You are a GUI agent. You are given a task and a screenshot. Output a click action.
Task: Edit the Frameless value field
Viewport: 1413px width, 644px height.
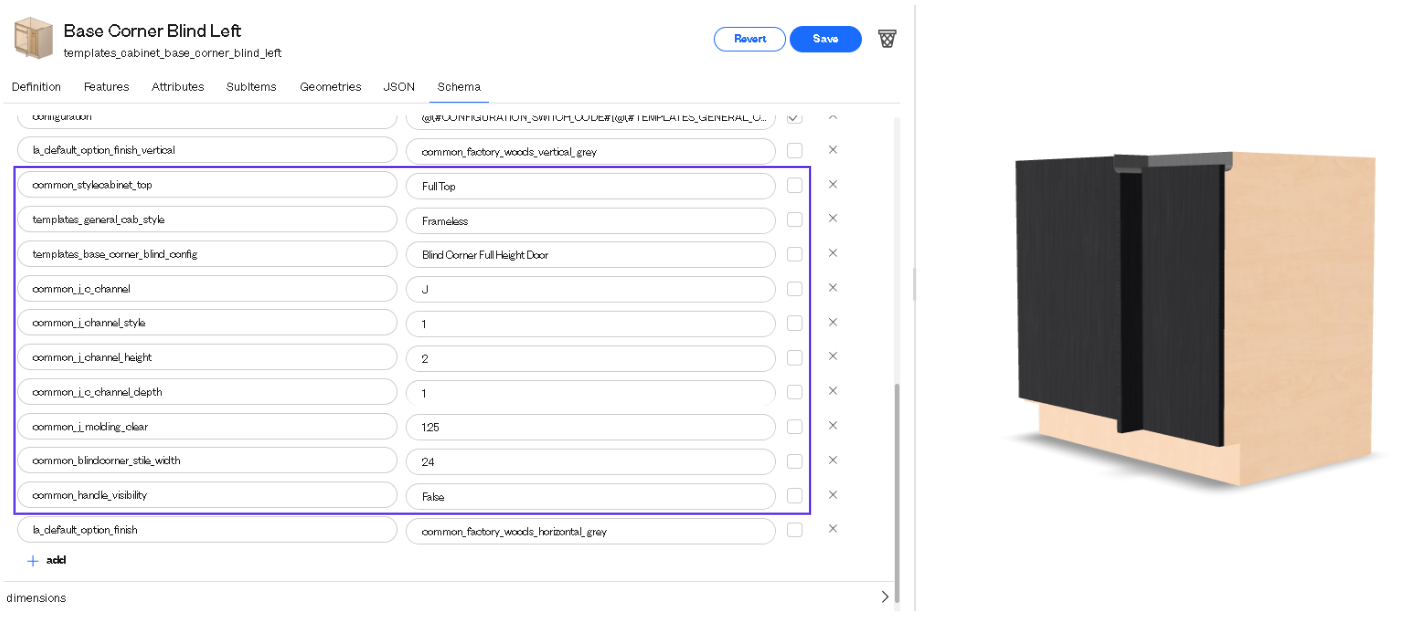click(591, 220)
